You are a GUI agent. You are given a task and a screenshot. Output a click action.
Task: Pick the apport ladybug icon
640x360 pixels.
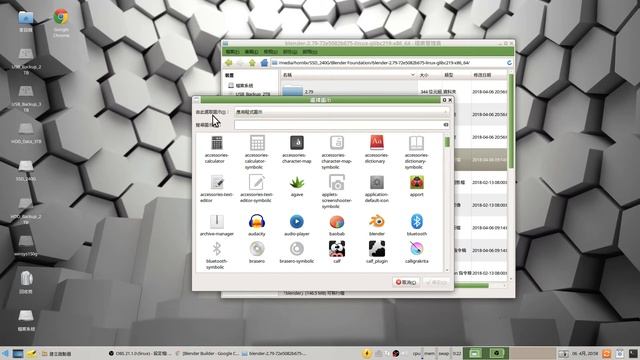click(416, 182)
